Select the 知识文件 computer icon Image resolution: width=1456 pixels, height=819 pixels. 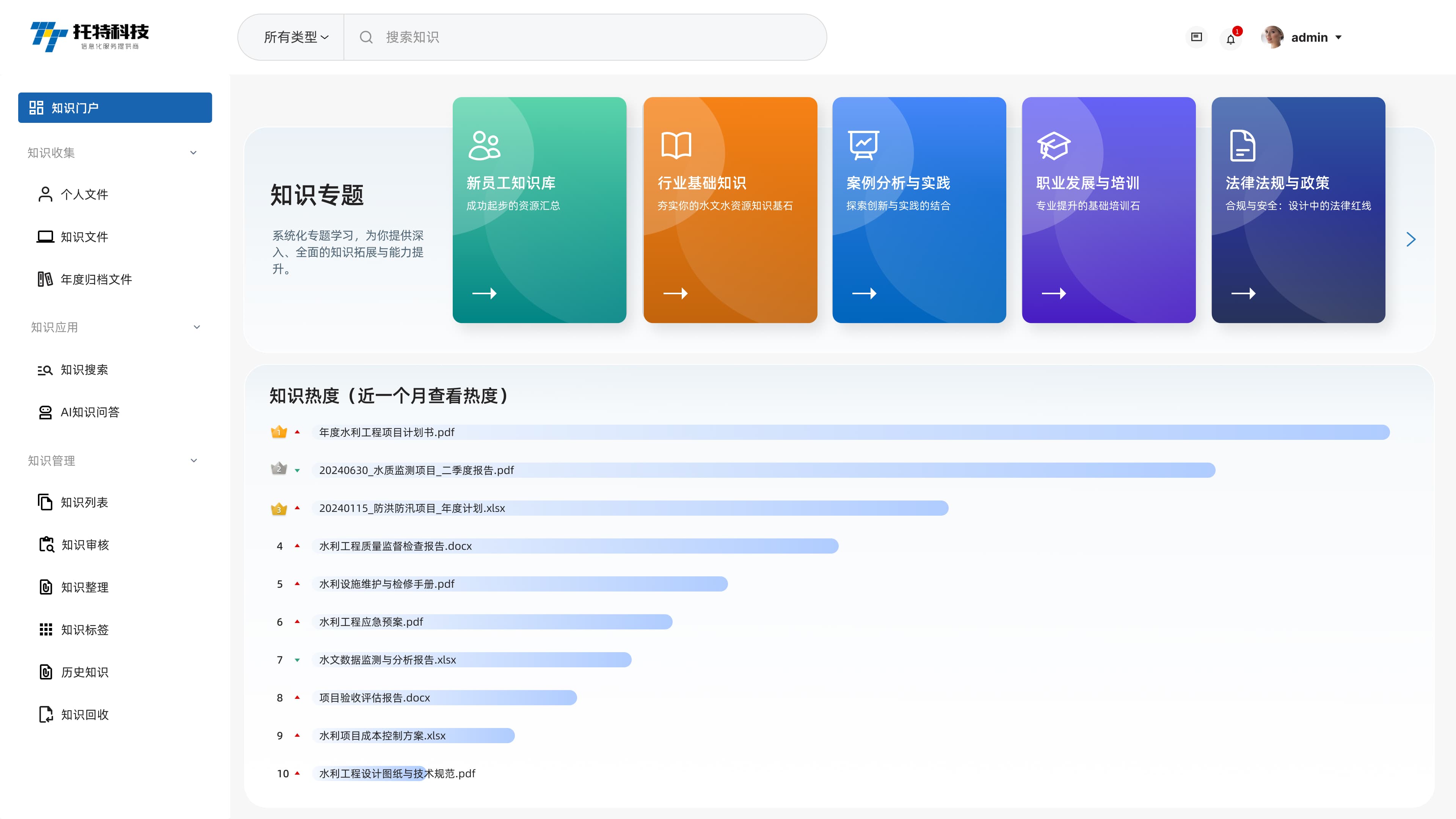coord(45,237)
